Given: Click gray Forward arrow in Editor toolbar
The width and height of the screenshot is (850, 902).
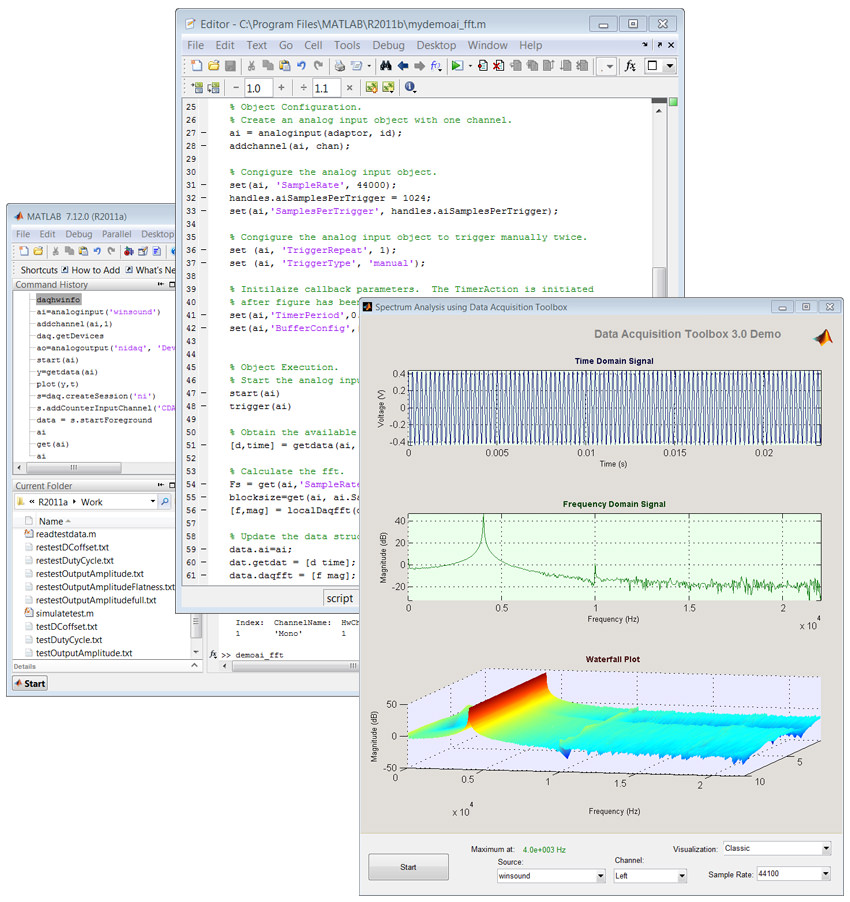Looking at the screenshot, I should (x=419, y=66).
